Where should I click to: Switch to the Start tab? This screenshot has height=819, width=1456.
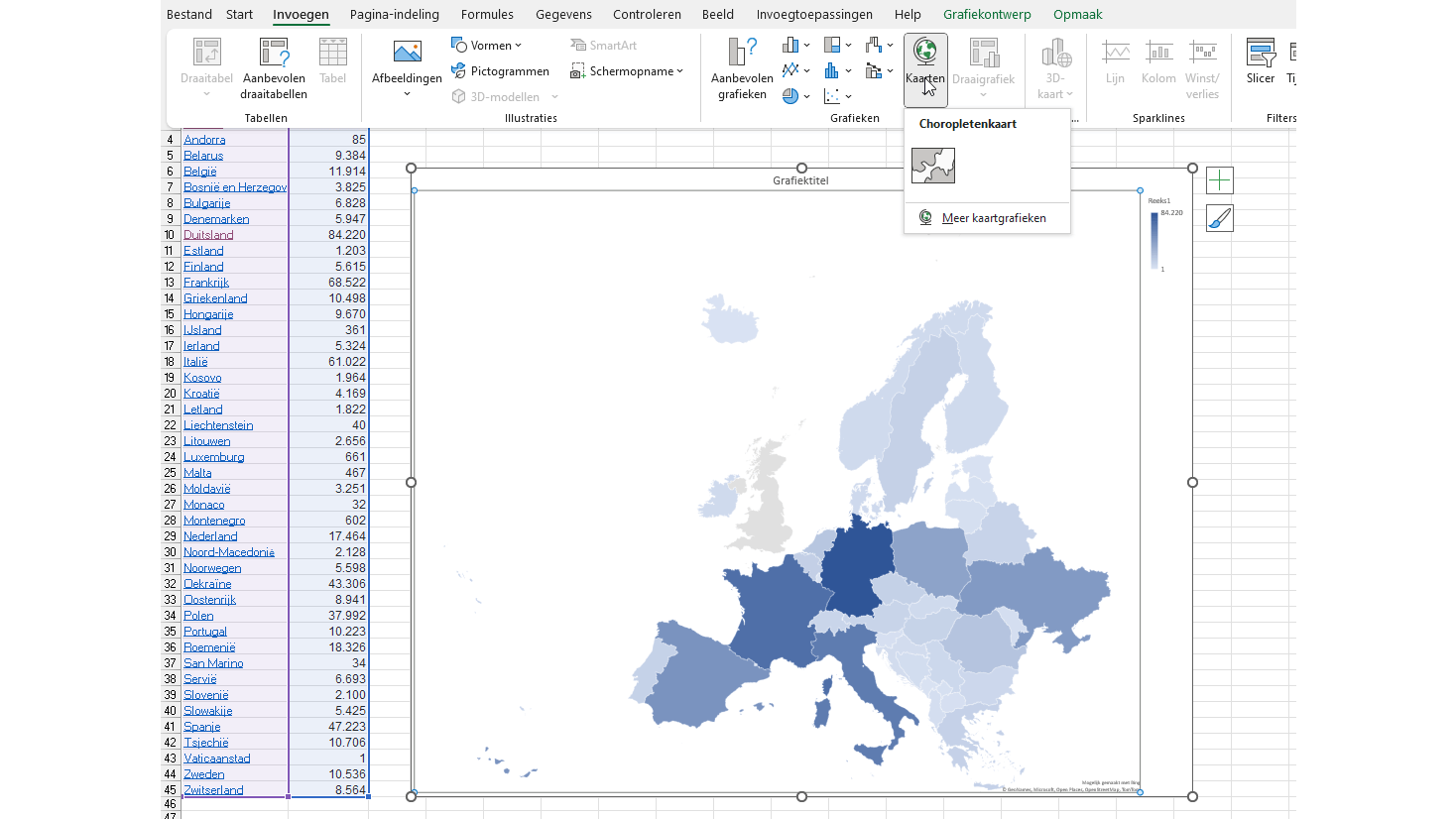pyautogui.click(x=239, y=14)
